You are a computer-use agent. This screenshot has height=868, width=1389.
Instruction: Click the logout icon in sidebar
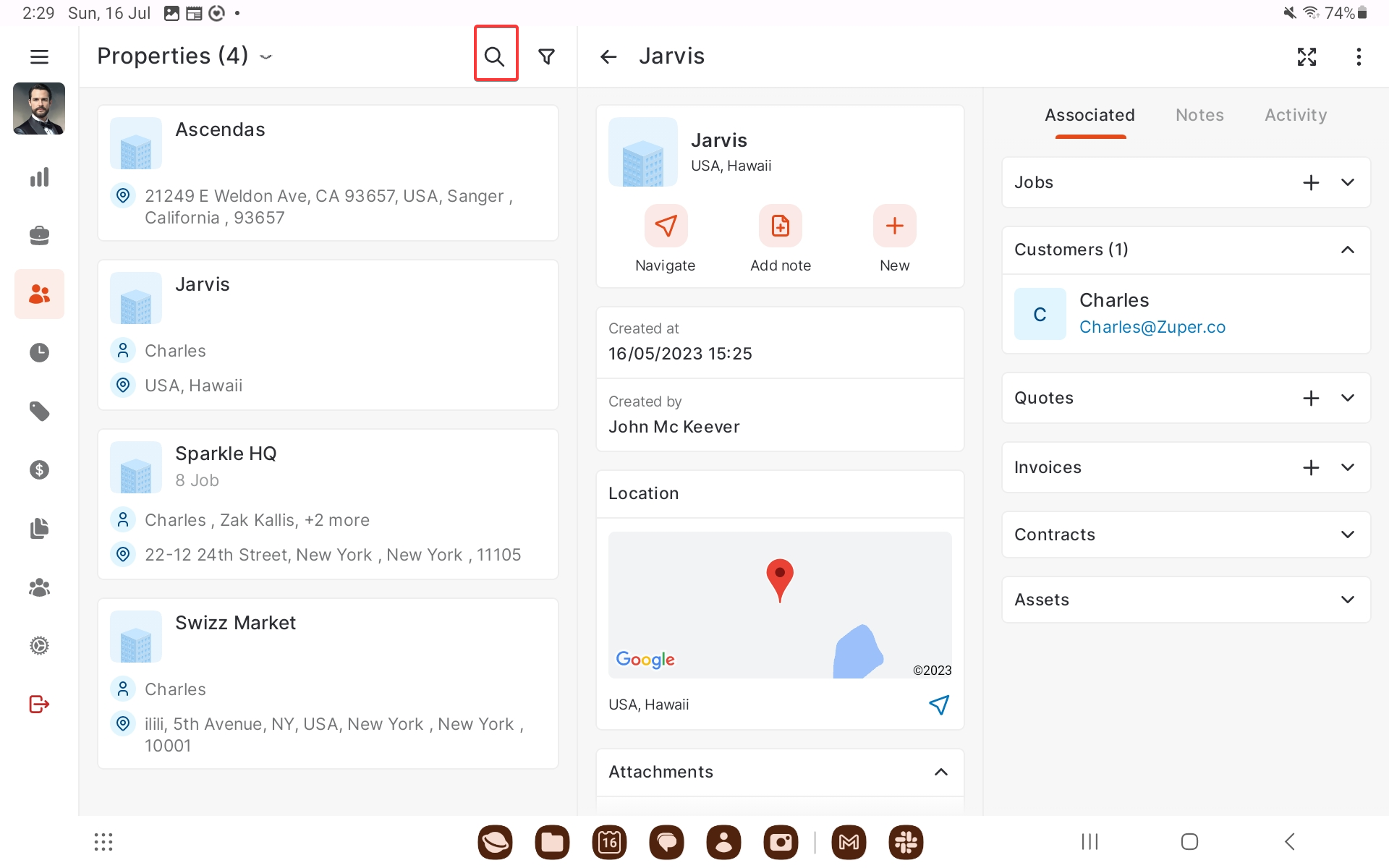[x=39, y=704]
